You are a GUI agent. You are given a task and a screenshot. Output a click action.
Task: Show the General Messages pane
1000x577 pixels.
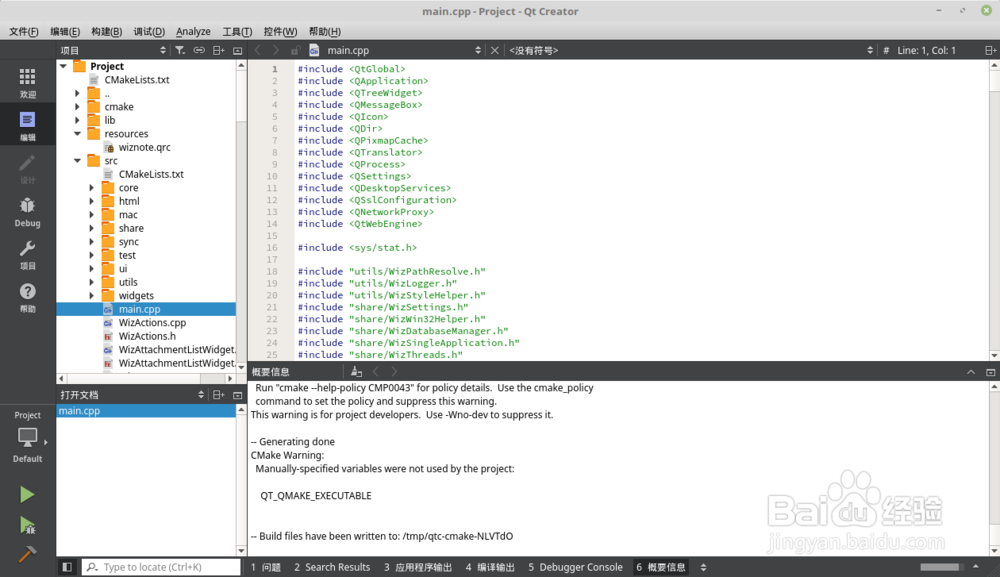(661, 567)
